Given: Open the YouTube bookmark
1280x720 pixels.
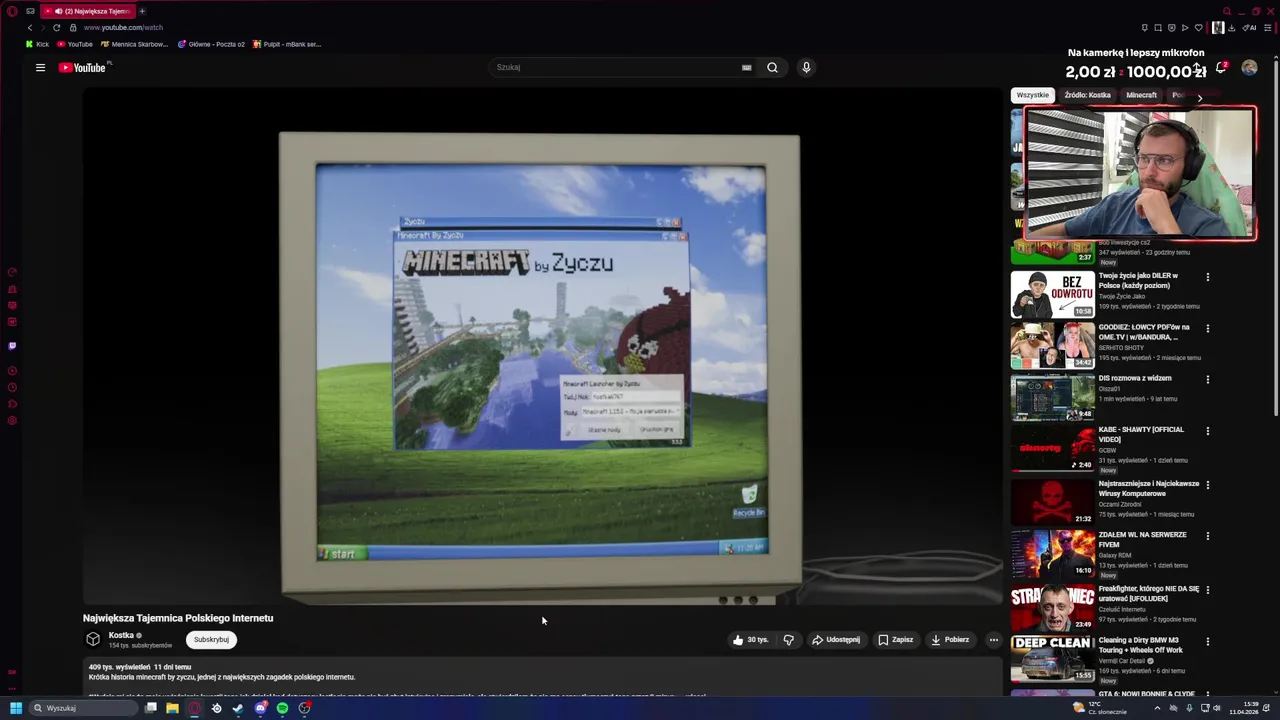Looking at the screenshot, I should 75,44.
